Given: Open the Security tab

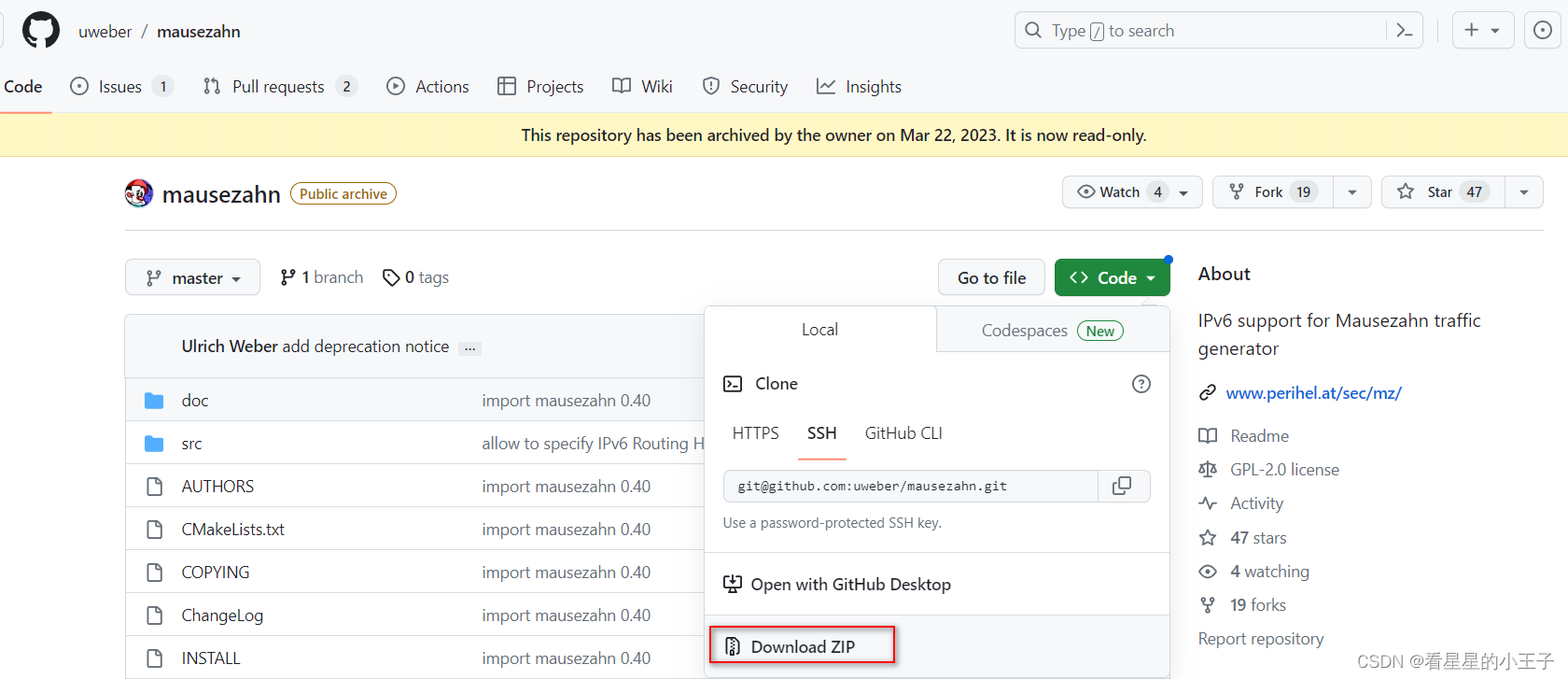Looking at the screenshot, I should (x=745, y=86).
